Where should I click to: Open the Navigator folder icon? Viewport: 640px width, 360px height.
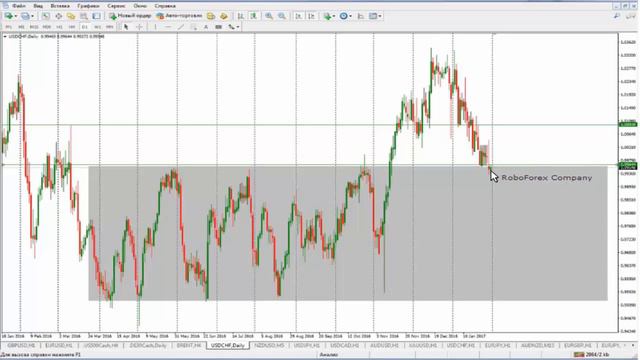(x=71, y=16)
